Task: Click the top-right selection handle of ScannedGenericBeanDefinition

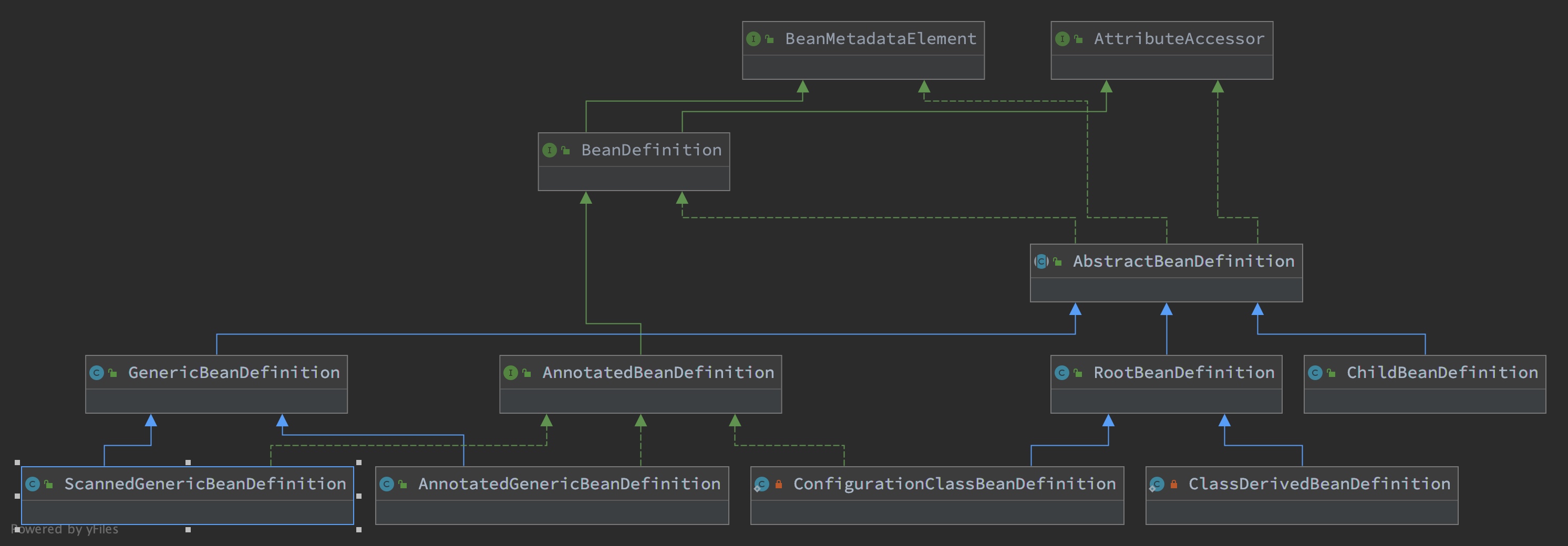Action: pyautogui.click(x=358, y=463)
